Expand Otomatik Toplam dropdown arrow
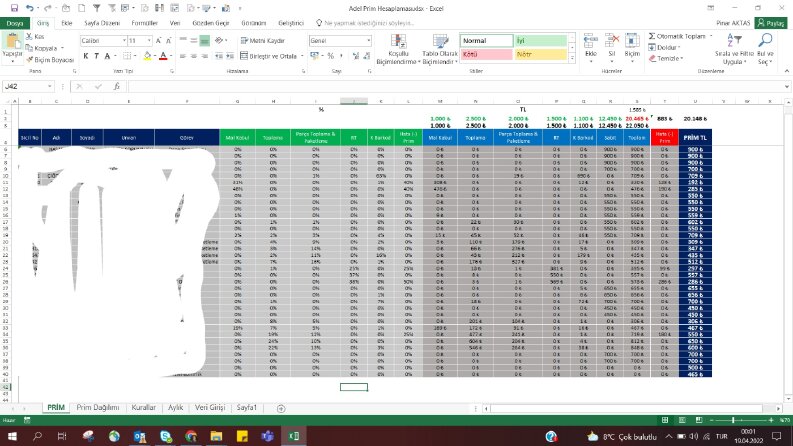793x446 pixels. point(711,36)
